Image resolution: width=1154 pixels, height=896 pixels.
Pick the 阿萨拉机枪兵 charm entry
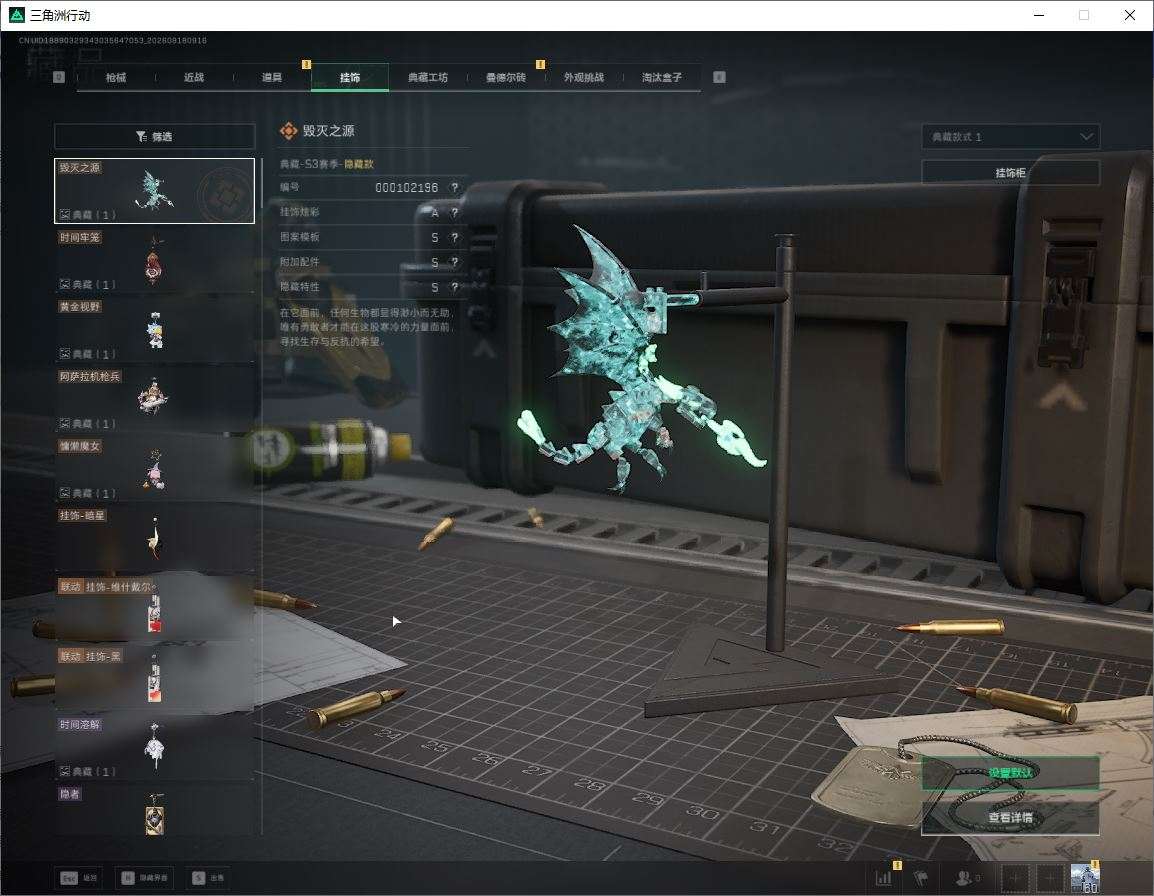tap(155, 399)
